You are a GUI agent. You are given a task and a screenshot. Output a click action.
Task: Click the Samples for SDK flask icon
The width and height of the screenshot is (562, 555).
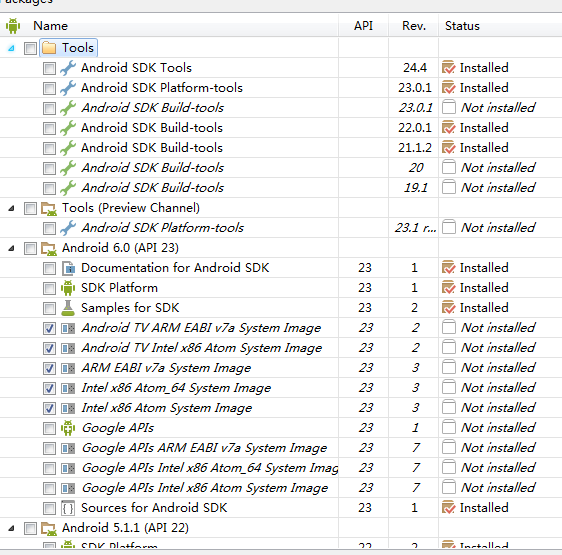pyautogui.click(x=68, y=308)
